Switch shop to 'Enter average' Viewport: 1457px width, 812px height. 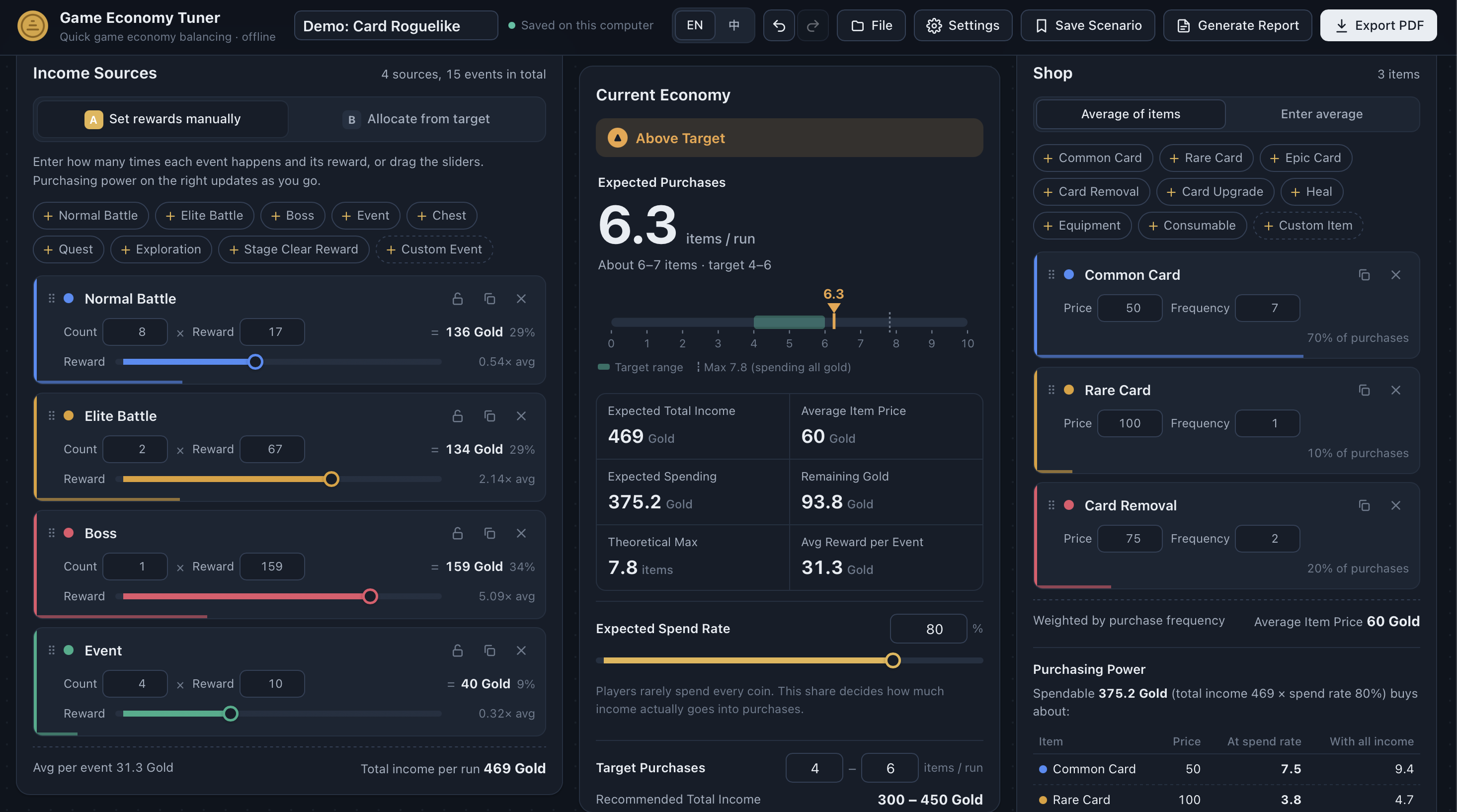(1321, 114)
